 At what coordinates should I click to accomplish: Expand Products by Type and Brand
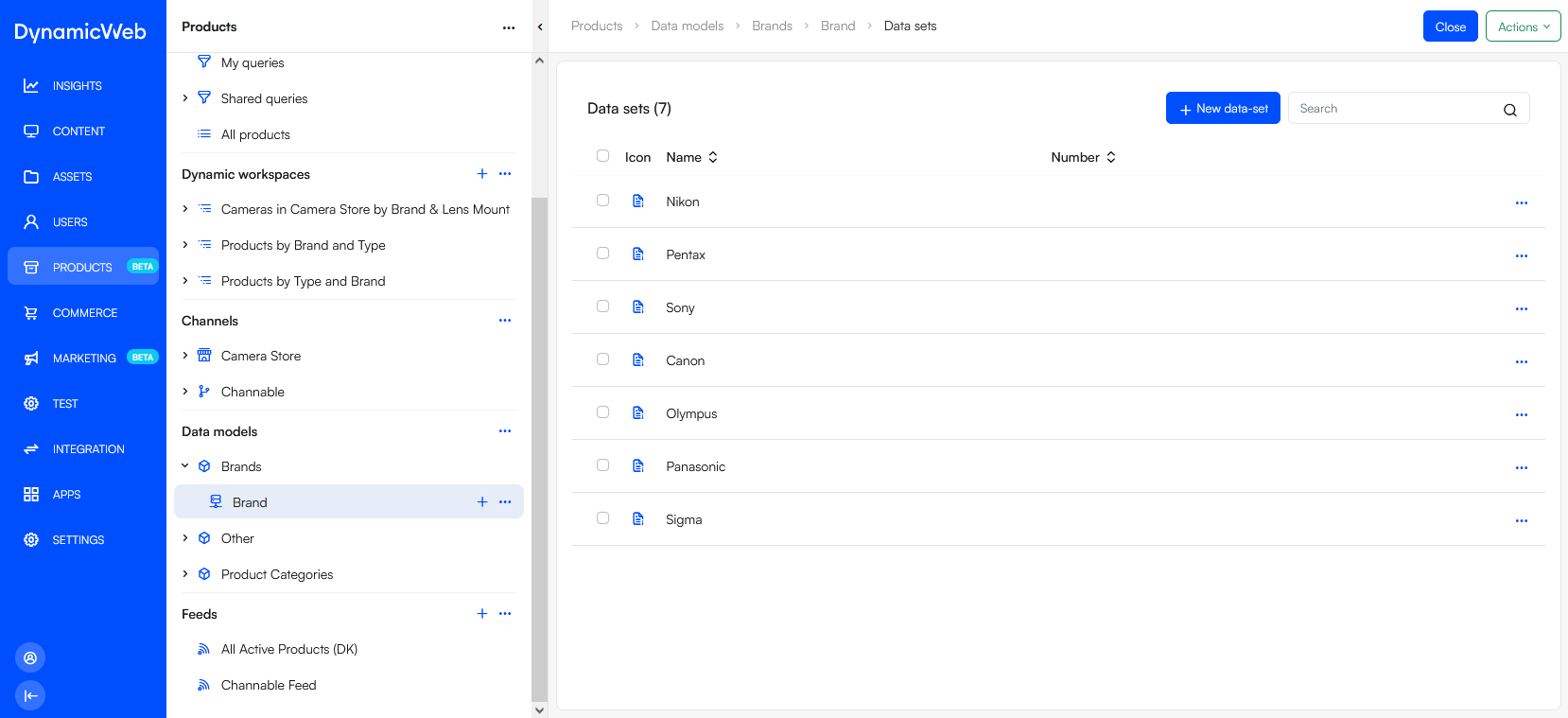coord(185,281)
